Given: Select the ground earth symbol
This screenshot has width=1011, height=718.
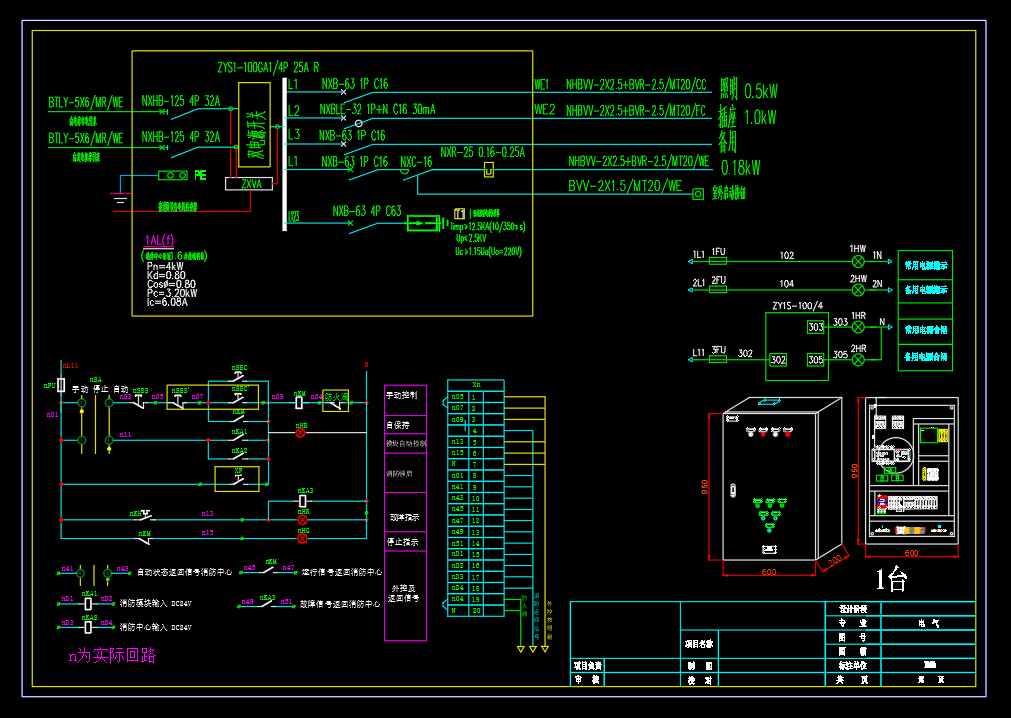Looking at the screenshot, I should [120, 200].
